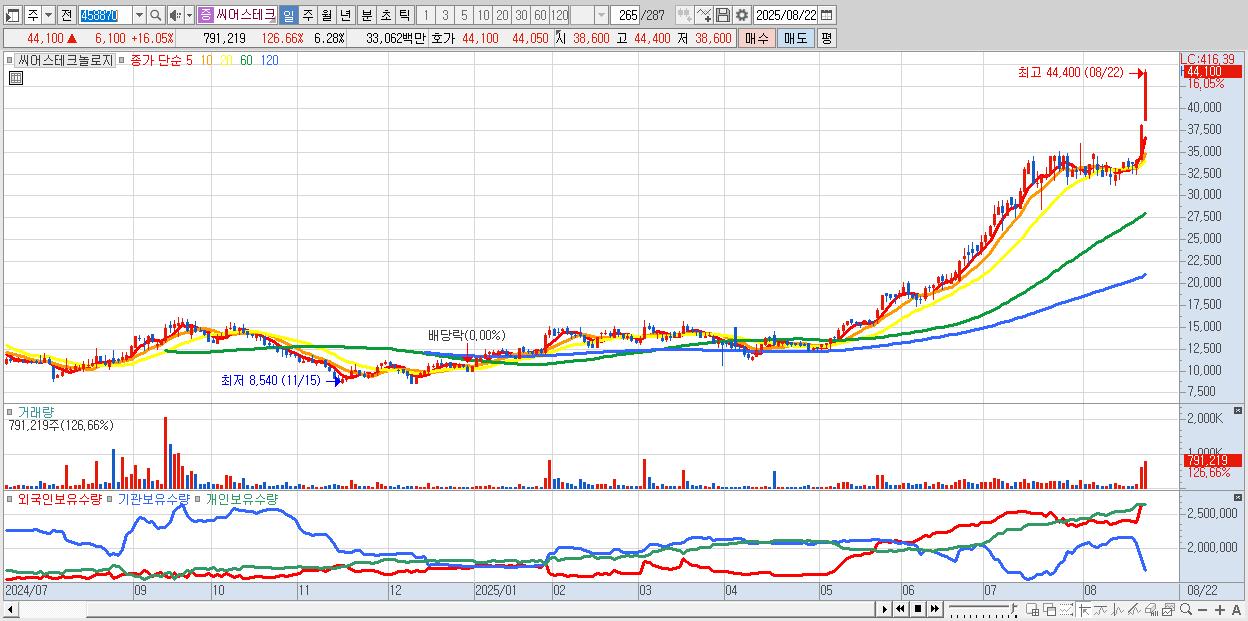
Task: Select the monthly (월) period toggle
Action: coord(326,15)
